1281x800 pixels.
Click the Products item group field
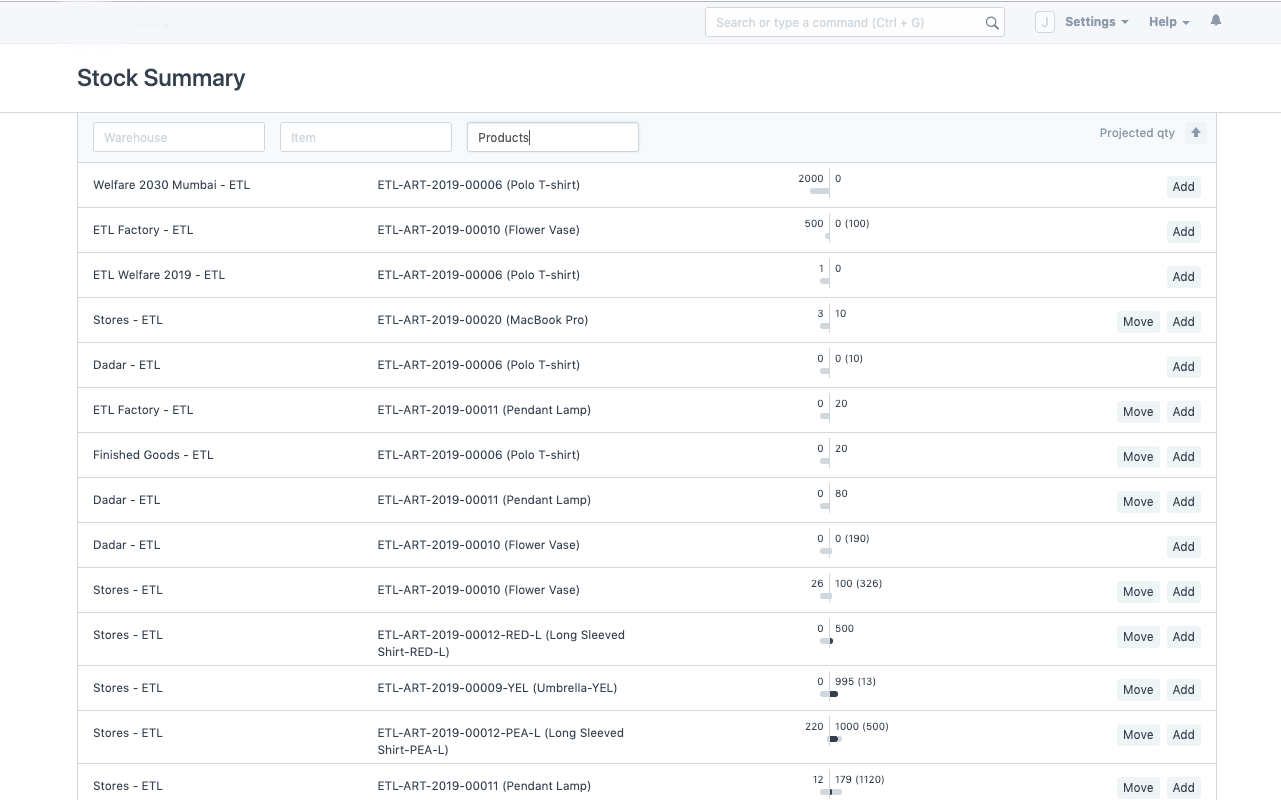pyautogui.click(x=552, y=138)
